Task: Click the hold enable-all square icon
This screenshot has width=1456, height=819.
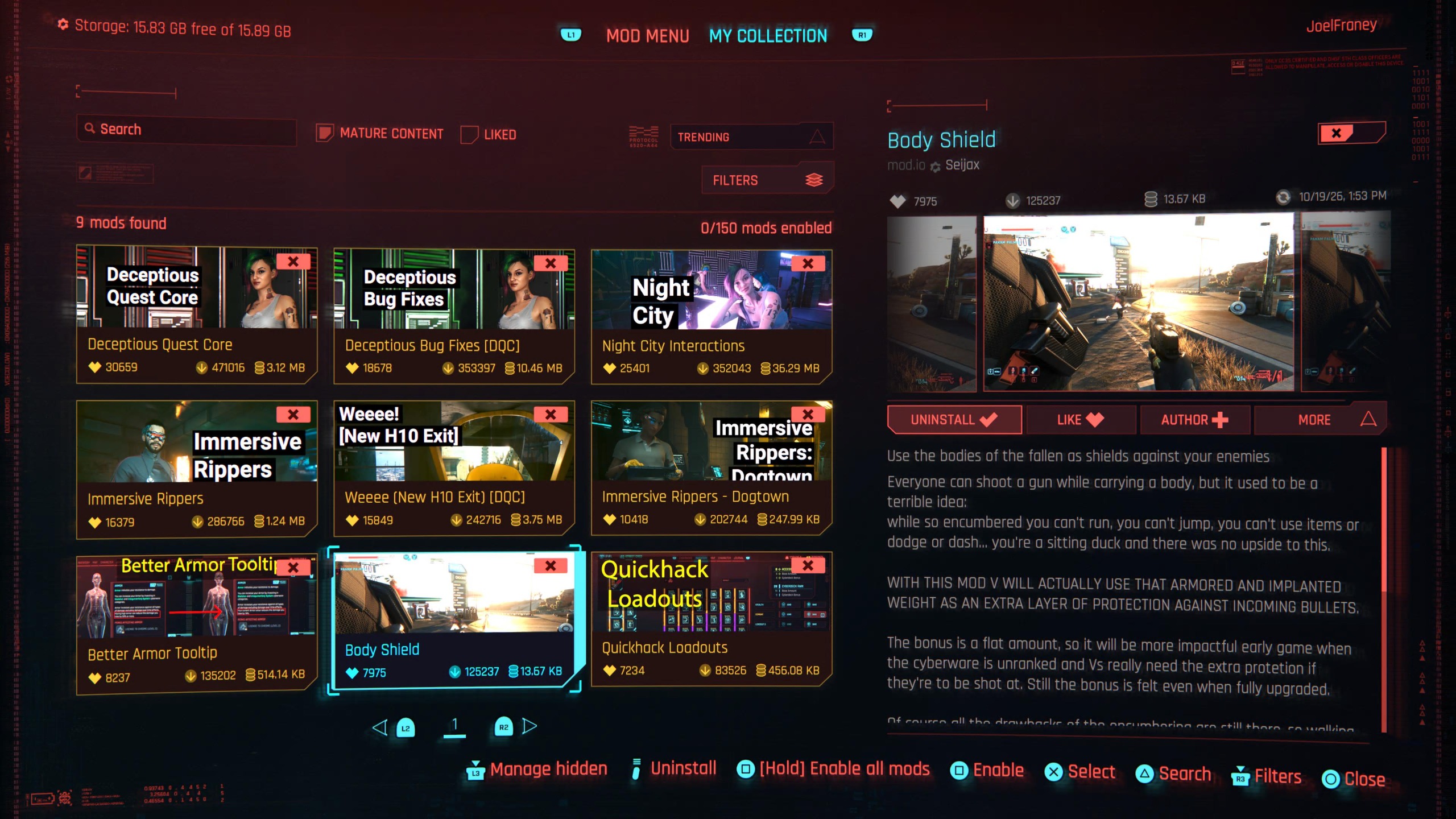Action: click(745, 769)
